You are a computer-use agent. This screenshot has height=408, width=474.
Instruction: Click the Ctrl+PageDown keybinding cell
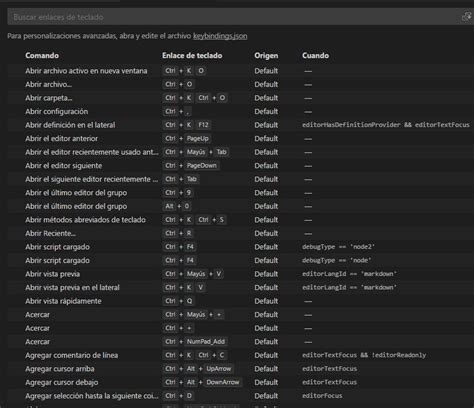pyautogui.click(x=191, y=166)
